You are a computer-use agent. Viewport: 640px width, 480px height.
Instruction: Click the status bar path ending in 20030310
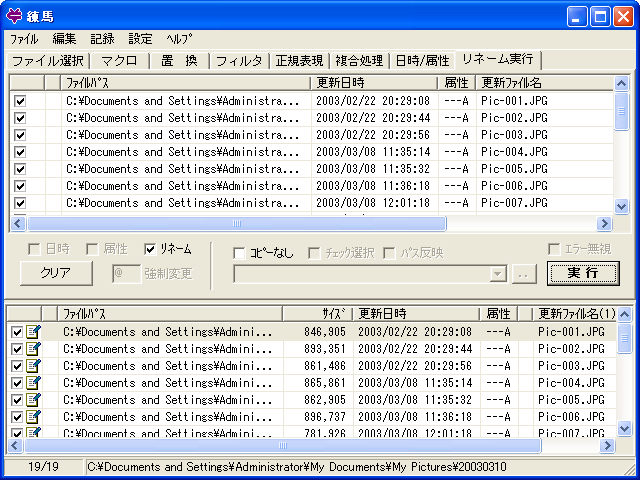[297, 467]
